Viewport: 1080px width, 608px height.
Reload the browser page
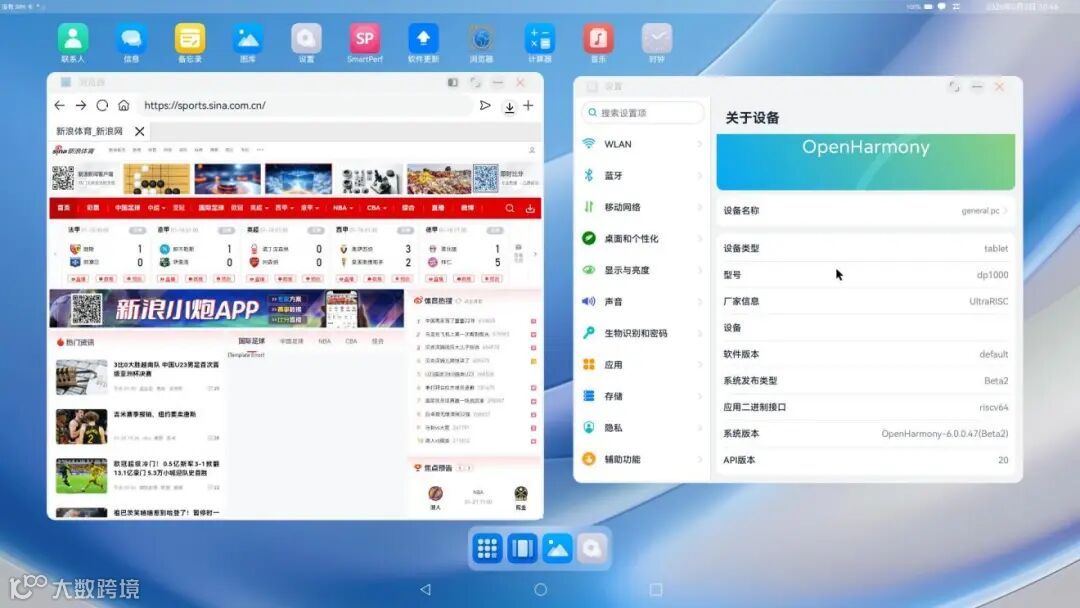(x=102, y=105)
